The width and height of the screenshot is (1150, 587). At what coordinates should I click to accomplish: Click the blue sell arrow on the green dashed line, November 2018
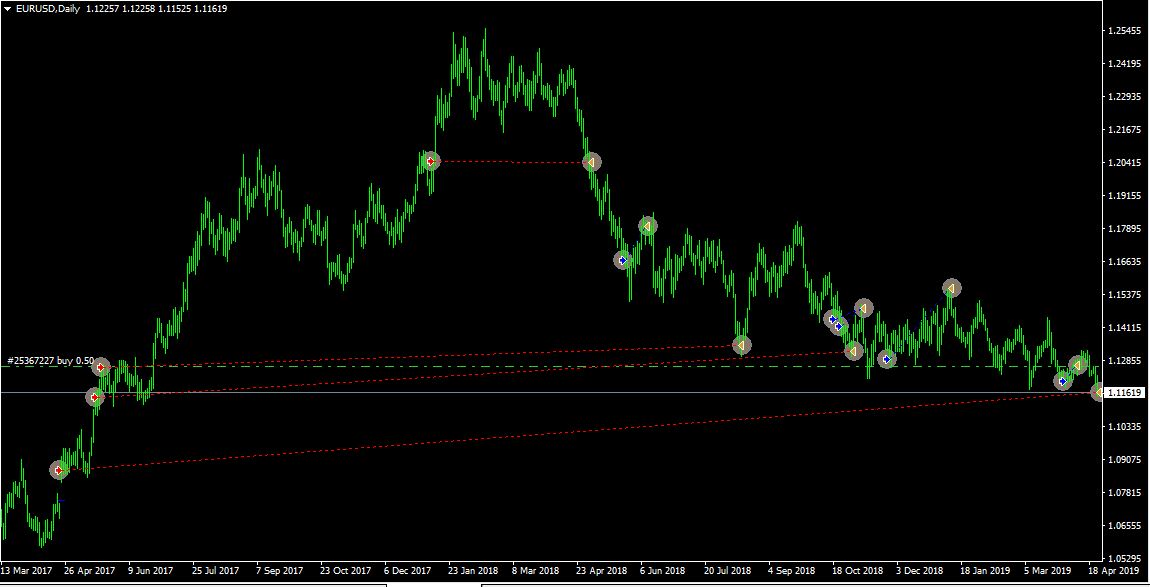(887, 360)
